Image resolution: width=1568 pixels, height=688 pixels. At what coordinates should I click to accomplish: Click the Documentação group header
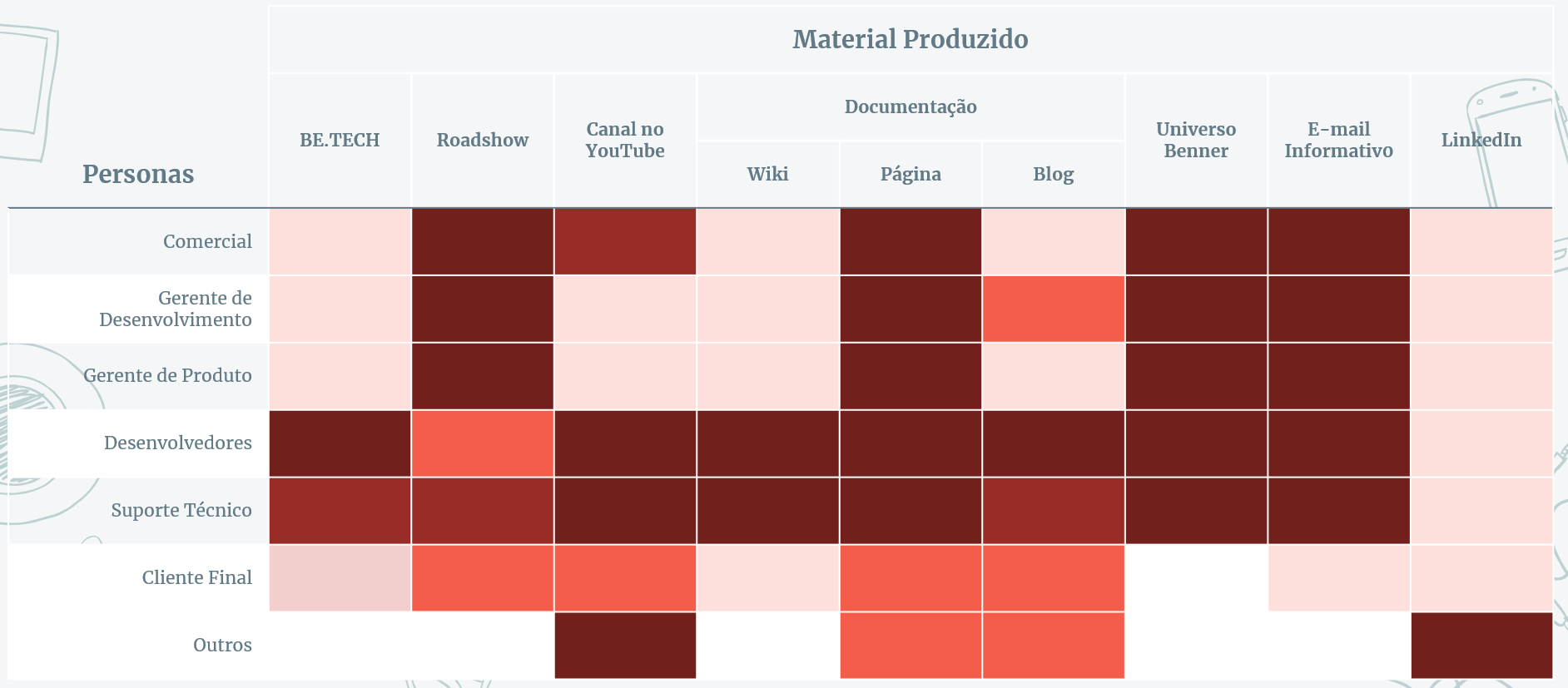point(911,106)
